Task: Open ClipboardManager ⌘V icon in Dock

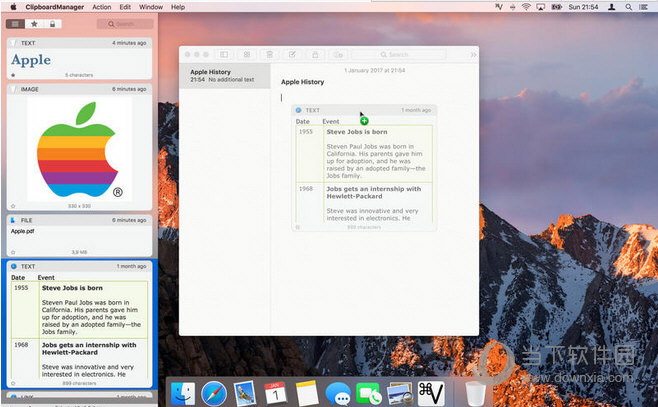Action: click(431, 393)
